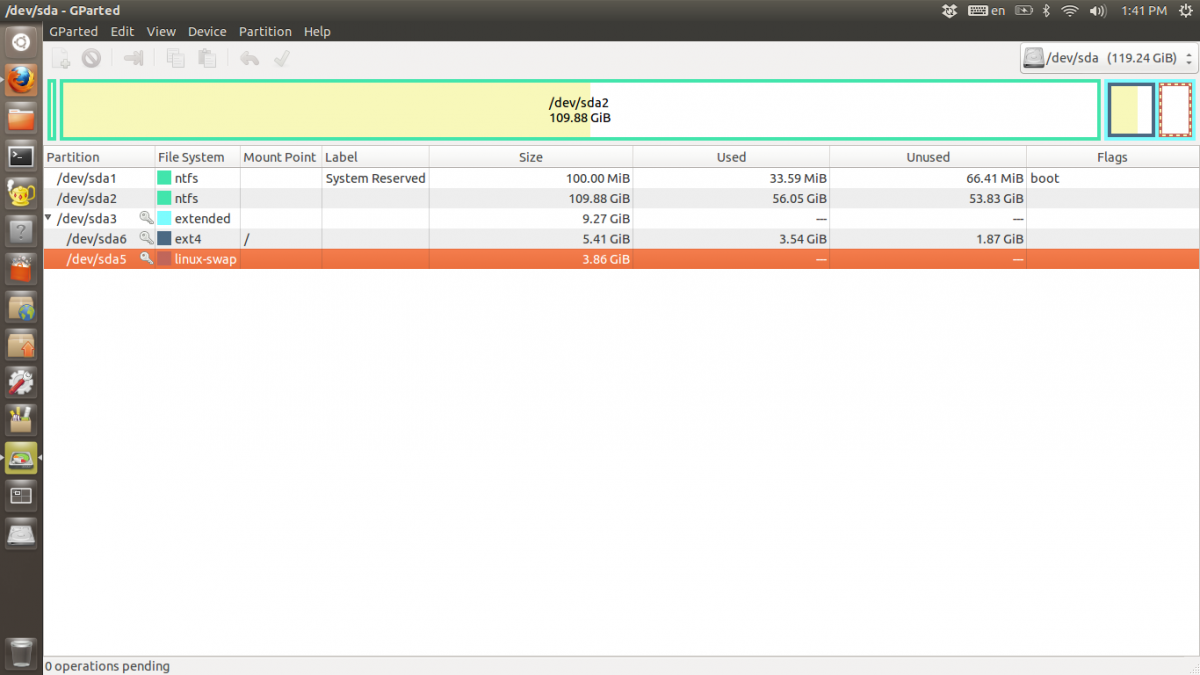Open the Edit menu
Screen dimensions: 1200x675
point(122,31)
